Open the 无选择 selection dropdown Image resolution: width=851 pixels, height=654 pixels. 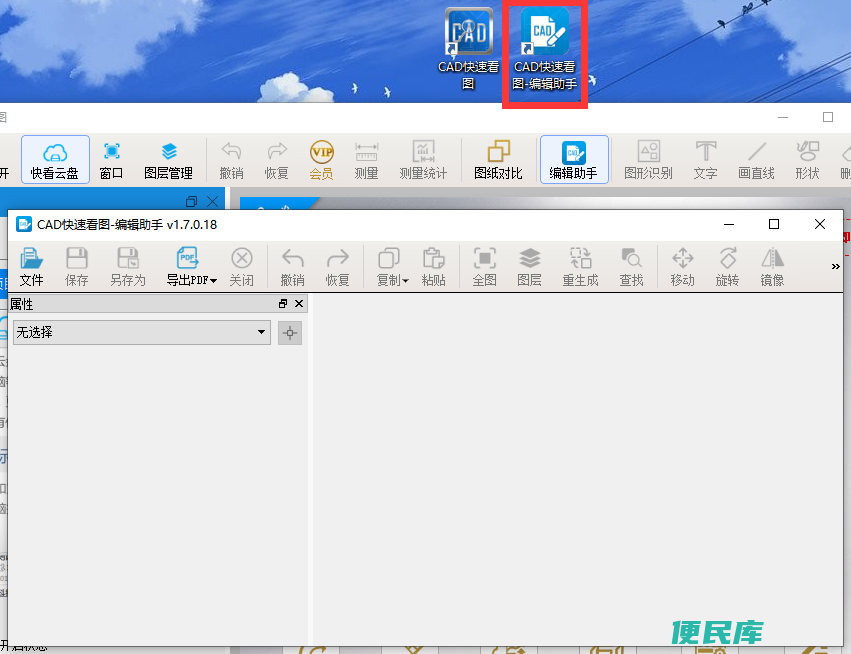[x=142, y=332]
